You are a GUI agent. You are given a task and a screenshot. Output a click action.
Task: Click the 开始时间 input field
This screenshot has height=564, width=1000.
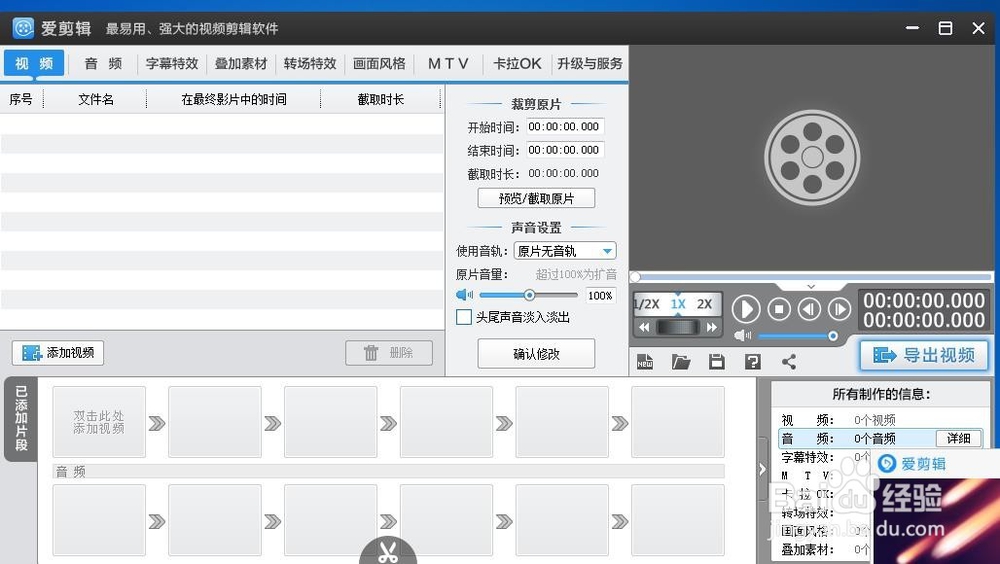pyautogui.click(x=565, y=126)
